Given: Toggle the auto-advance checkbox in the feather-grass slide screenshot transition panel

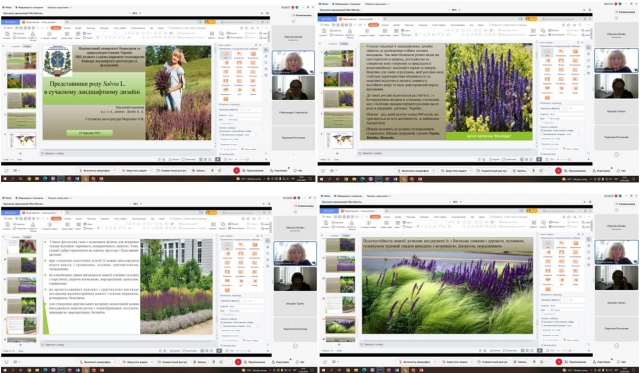Looking at the screenshot, I should coord(542,325).
